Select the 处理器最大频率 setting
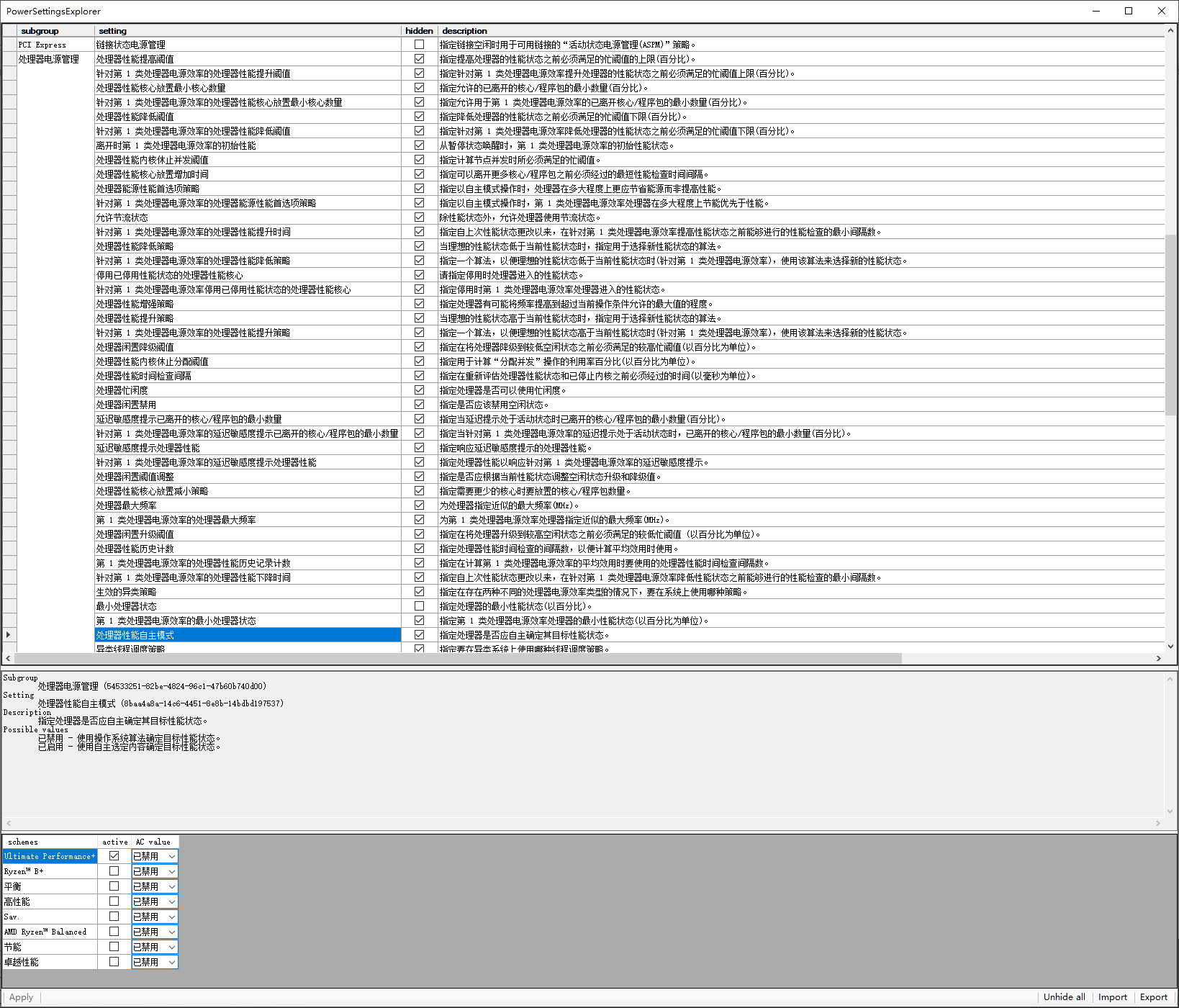Image resolution: width=1179 pixels, height=1008 pixels. pos(248,505)
